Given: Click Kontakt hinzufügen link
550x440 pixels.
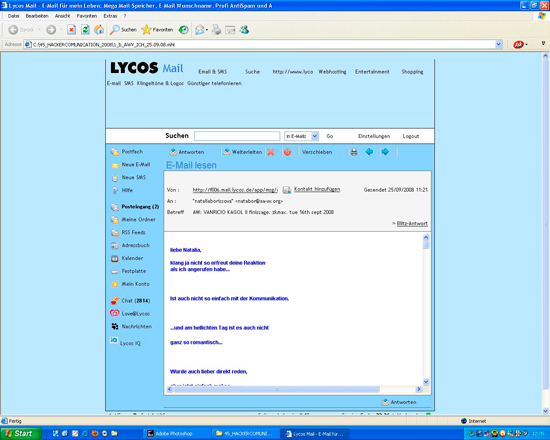Looking at the screenshot, I should (x=317, y=189).
